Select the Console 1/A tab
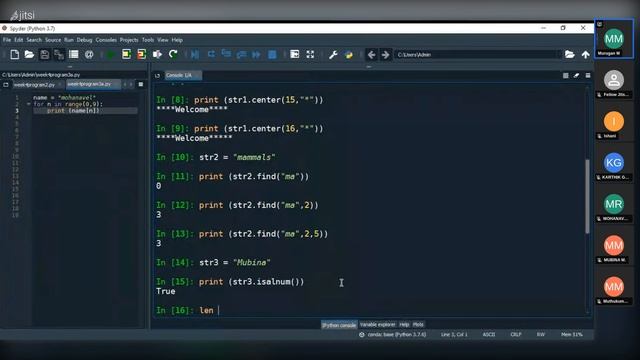The height and width of the screenshot is (360, 640). 182,76
